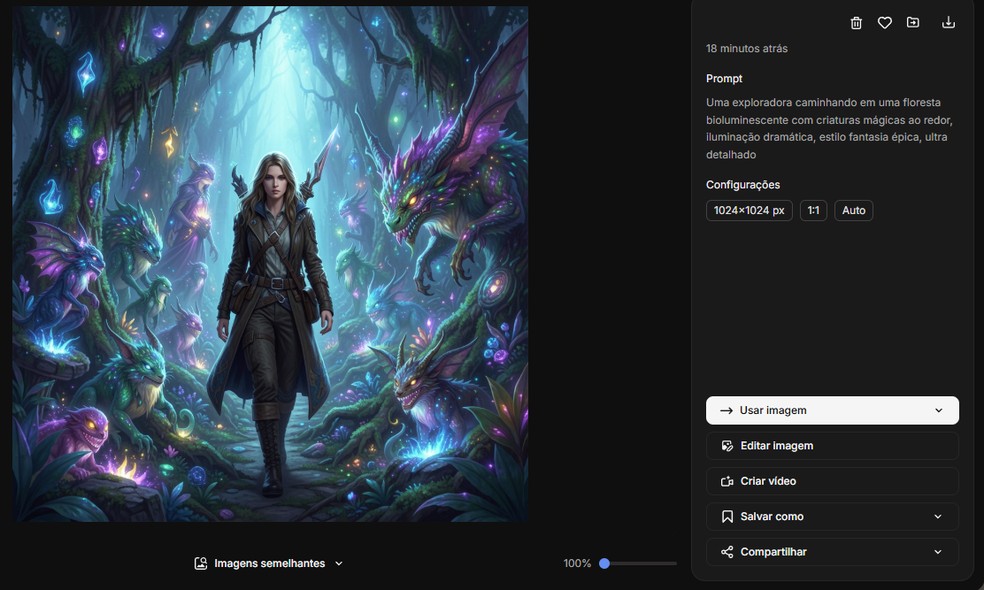Open Editar imagem

pyautogui.click(x=832, y=446)
